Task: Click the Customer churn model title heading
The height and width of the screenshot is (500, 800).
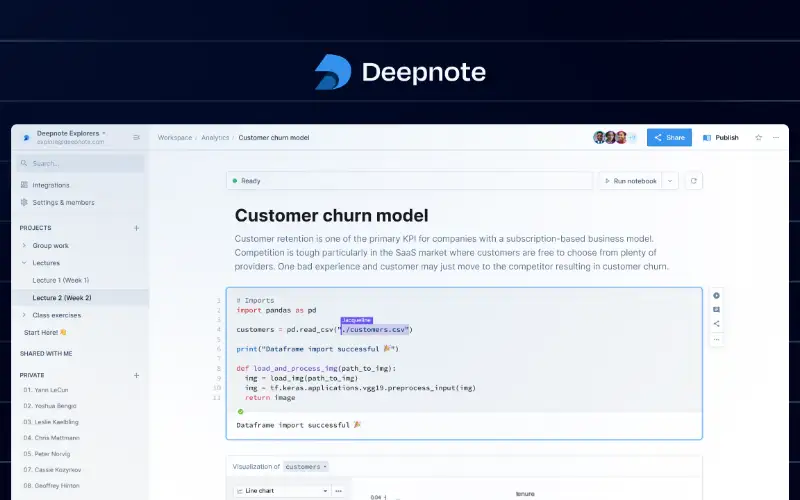Action: [331, 215]
